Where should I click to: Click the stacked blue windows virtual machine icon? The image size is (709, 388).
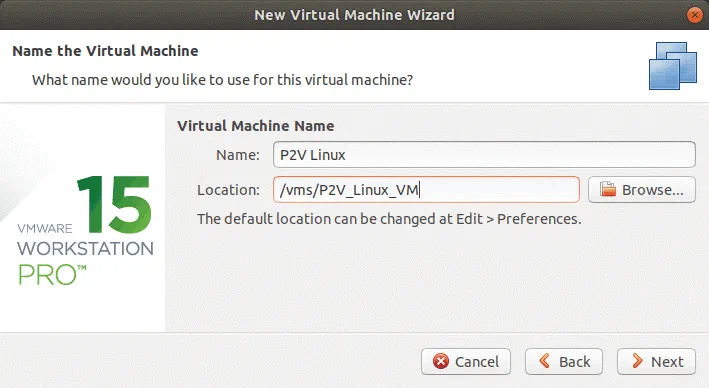coord(673,66)
